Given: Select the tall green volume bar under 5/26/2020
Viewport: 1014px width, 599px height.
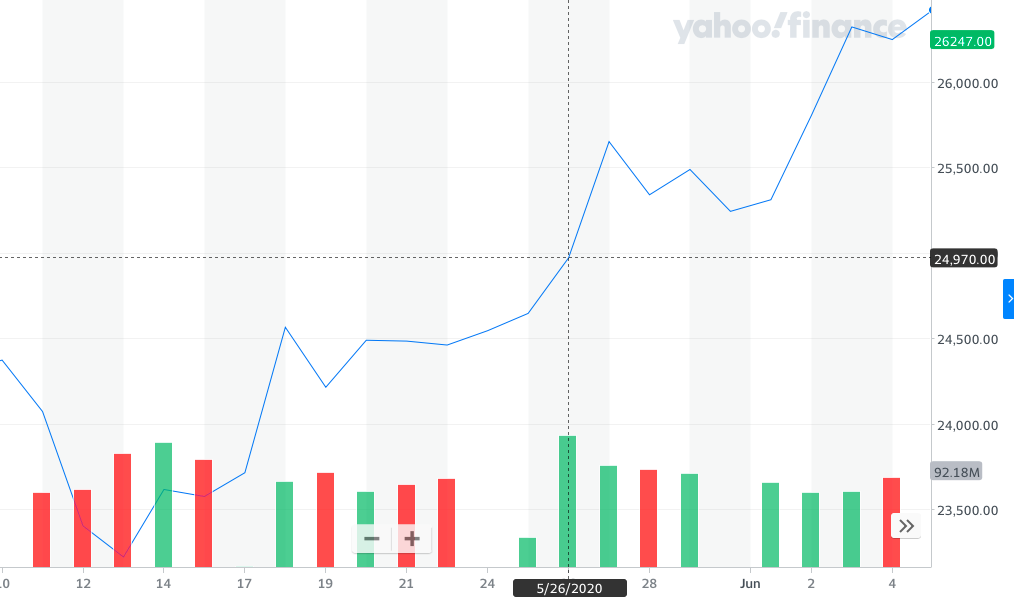Looking at the screenshot, I should point(567,500).
